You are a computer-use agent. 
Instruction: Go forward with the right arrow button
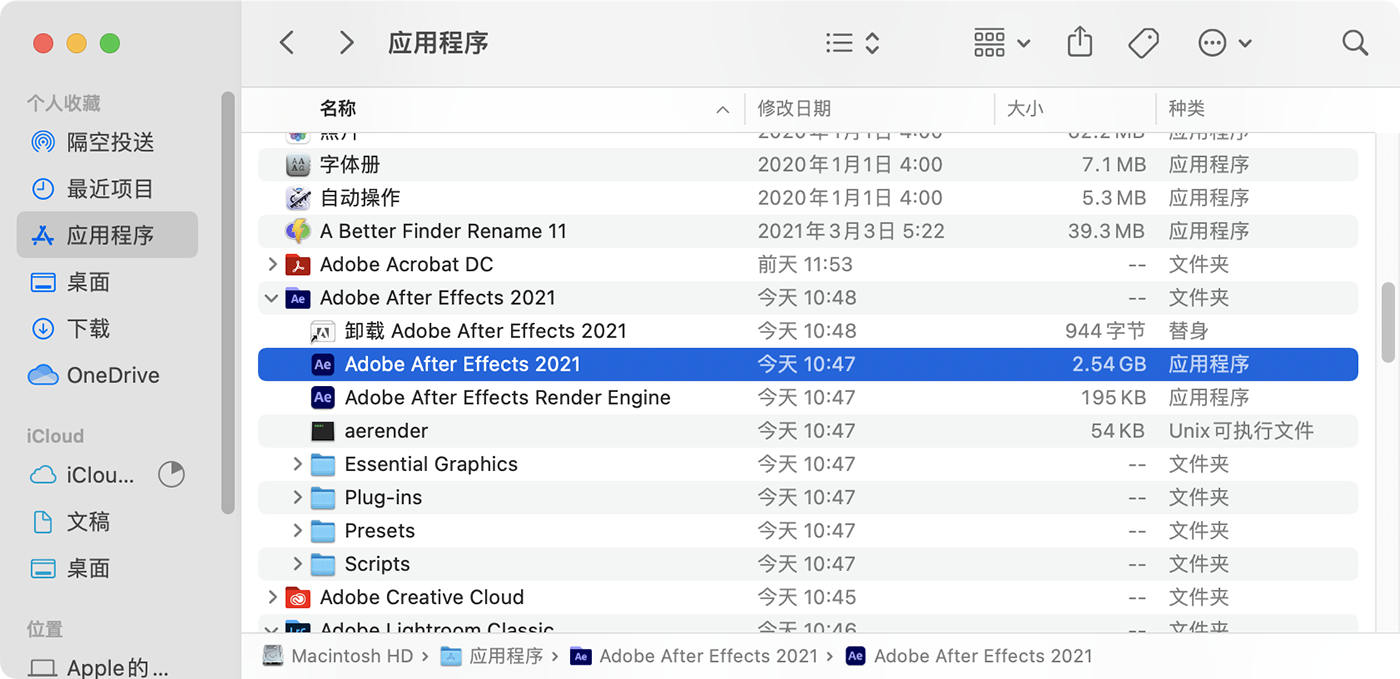346,42
